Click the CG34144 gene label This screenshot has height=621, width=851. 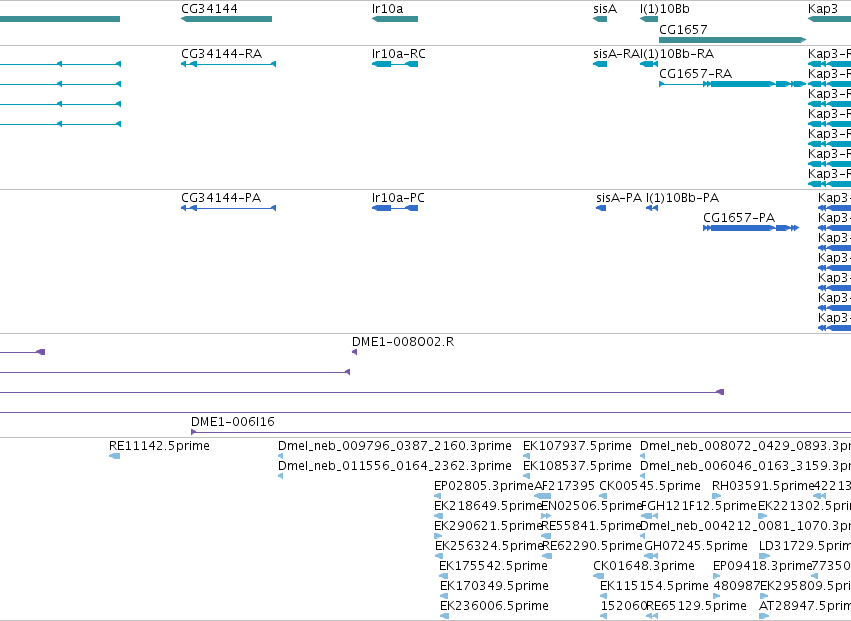pos(209,9)
